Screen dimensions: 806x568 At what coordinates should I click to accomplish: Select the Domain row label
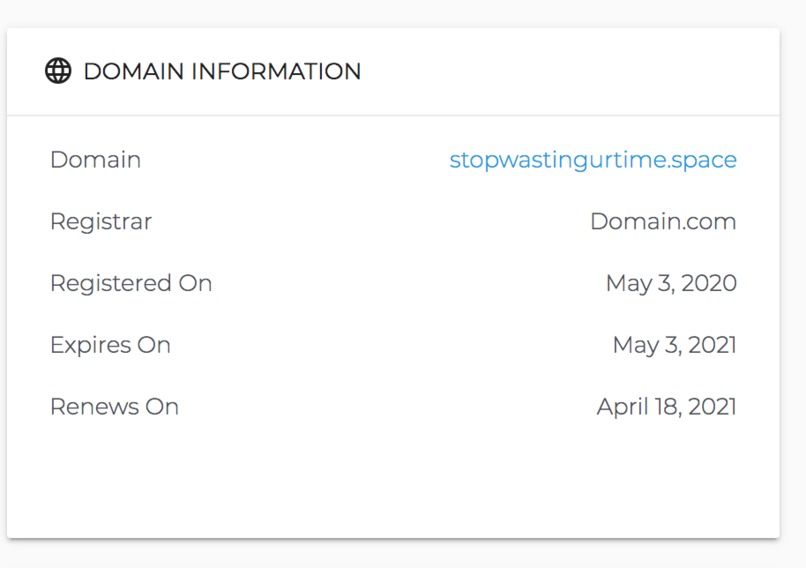click(96, 159)
